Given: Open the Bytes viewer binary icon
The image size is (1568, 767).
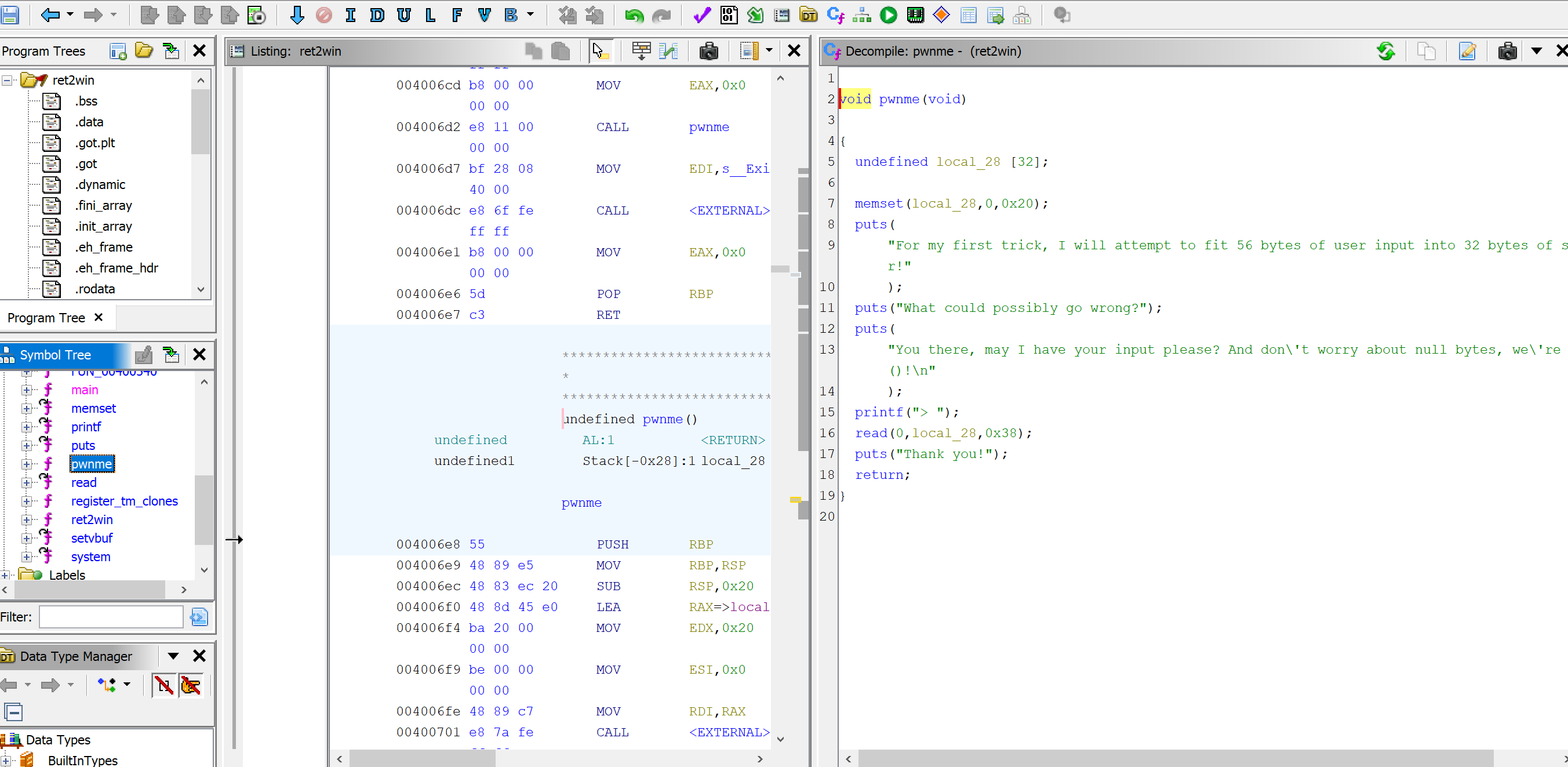Looking at the screenshot, I should click(x=729, y=15).
